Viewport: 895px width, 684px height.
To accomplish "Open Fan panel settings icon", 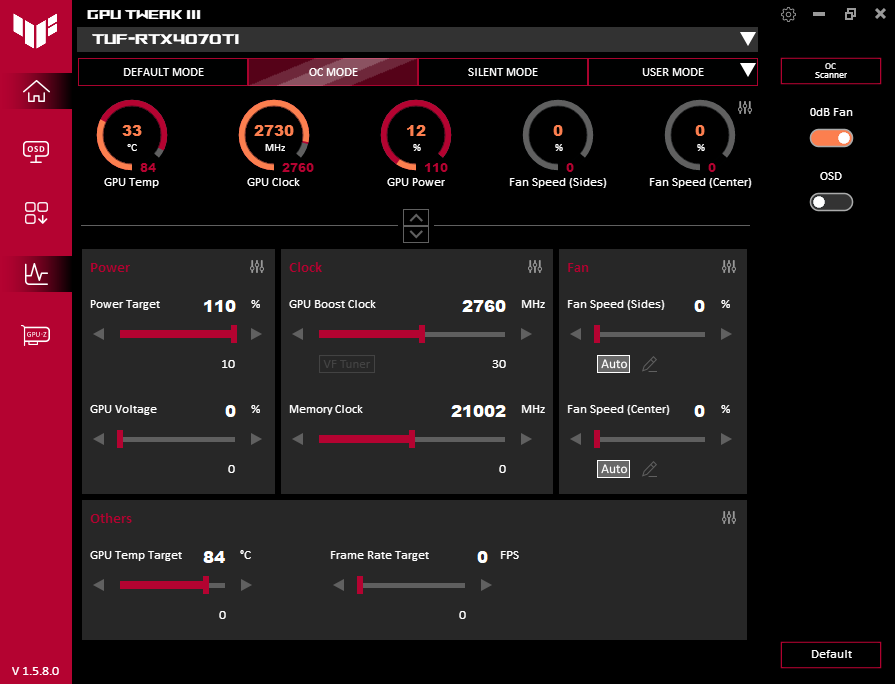I will coord(729,267).
